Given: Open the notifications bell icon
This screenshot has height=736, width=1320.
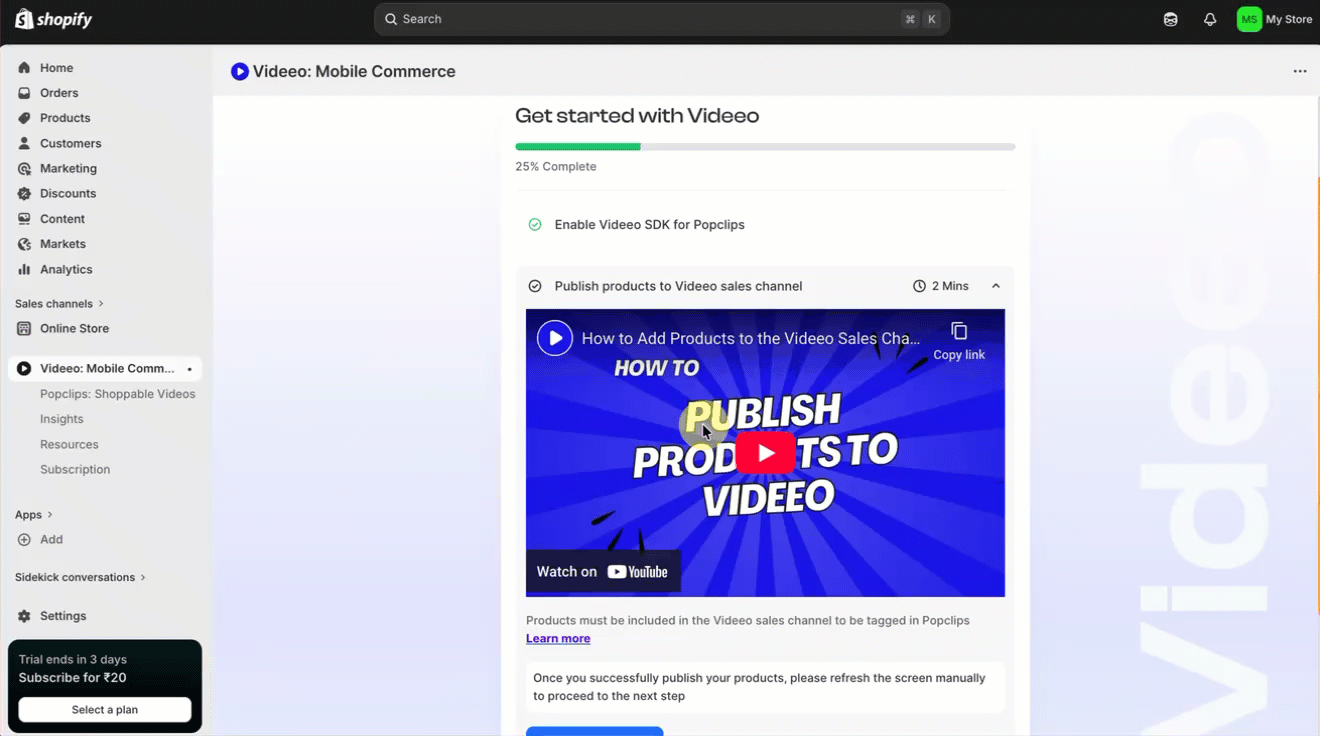Looking at the screenshot, I should (x=1210, y=19).
